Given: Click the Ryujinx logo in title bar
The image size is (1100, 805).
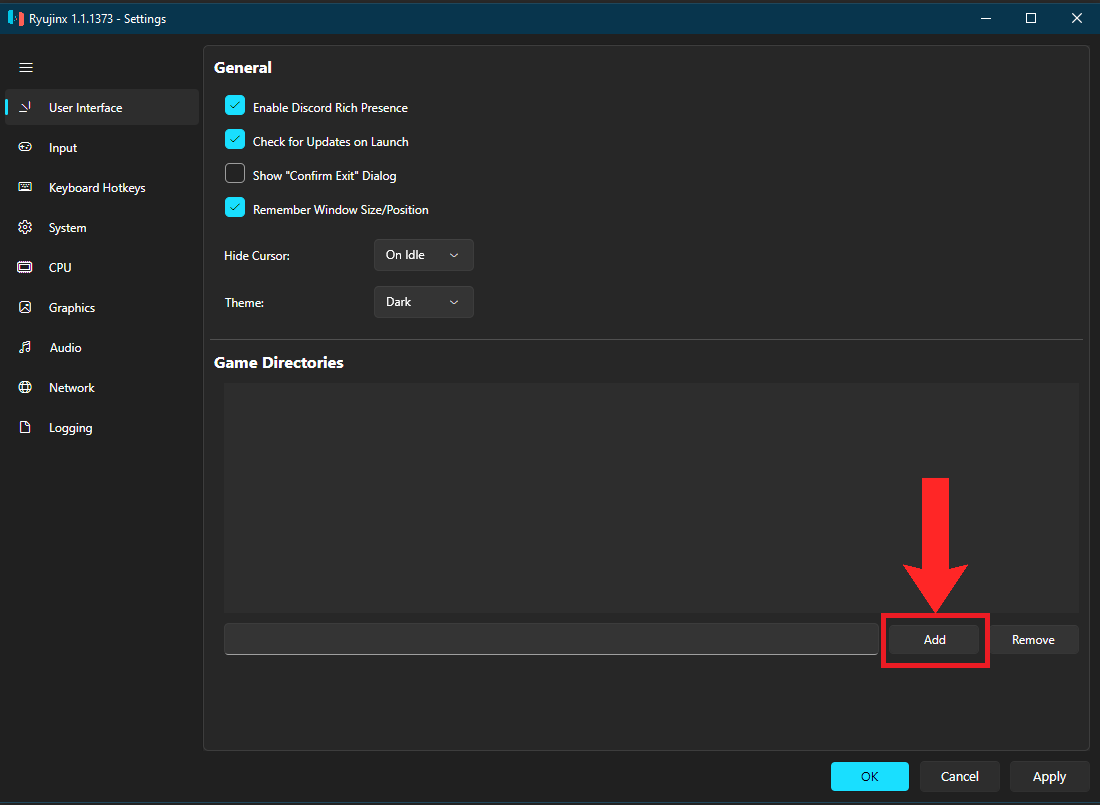Looking at the screenshot, I should click(x=15, y=18).
